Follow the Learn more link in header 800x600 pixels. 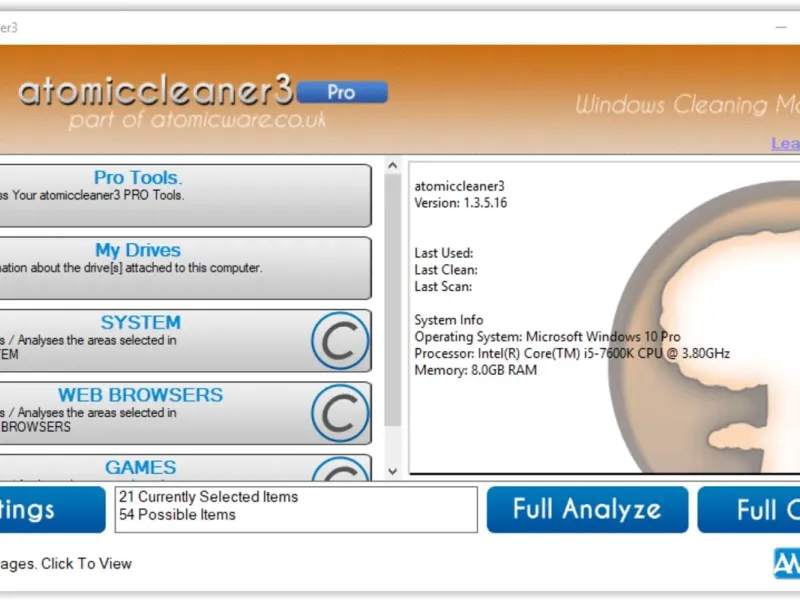click(785, 143)
